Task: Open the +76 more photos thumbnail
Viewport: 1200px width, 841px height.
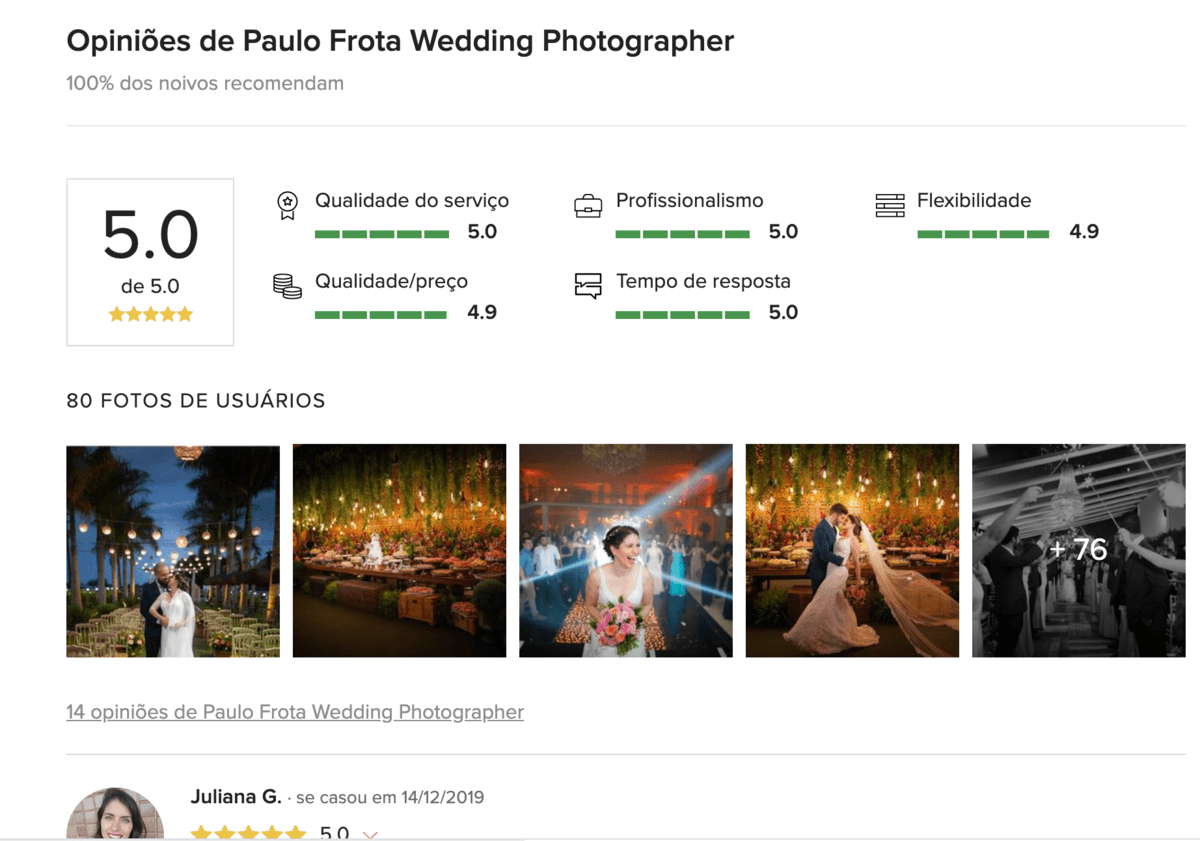Action: 1079,551
